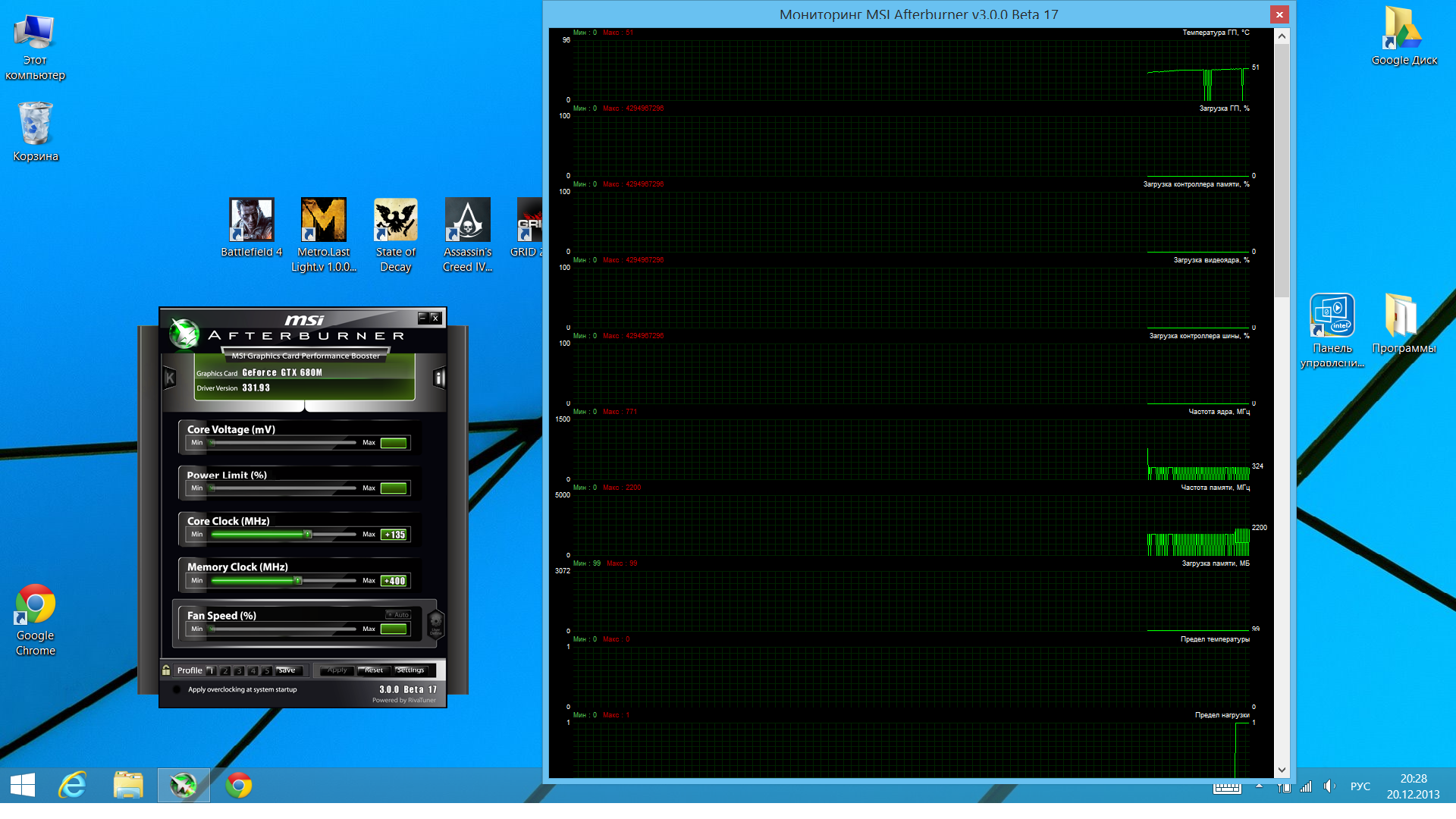Open Afterburner Settings

click(411, 670)
